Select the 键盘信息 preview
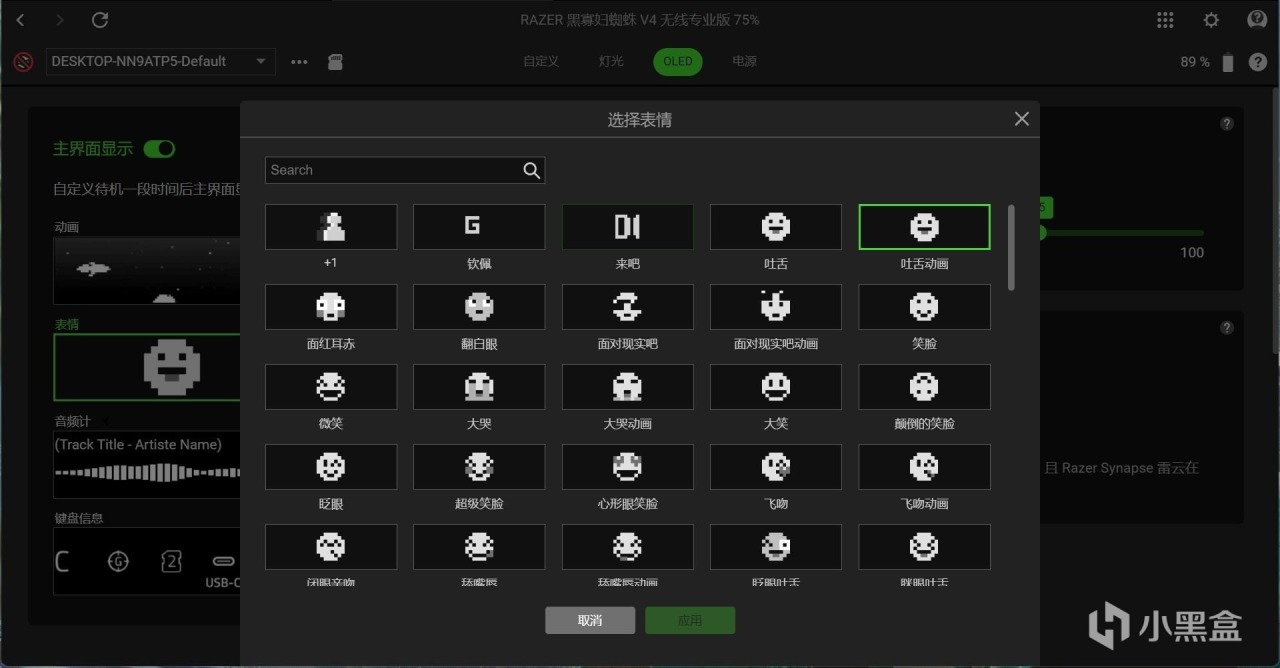 pos(147,561)
